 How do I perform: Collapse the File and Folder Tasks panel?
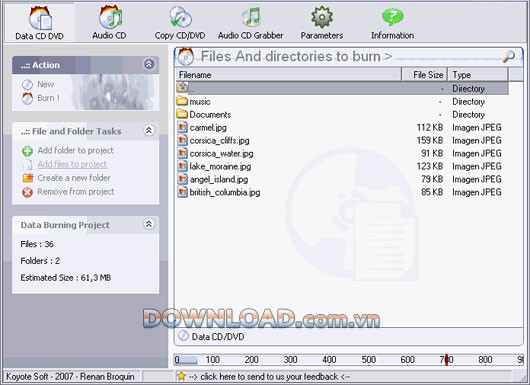(x=149, y=130)
